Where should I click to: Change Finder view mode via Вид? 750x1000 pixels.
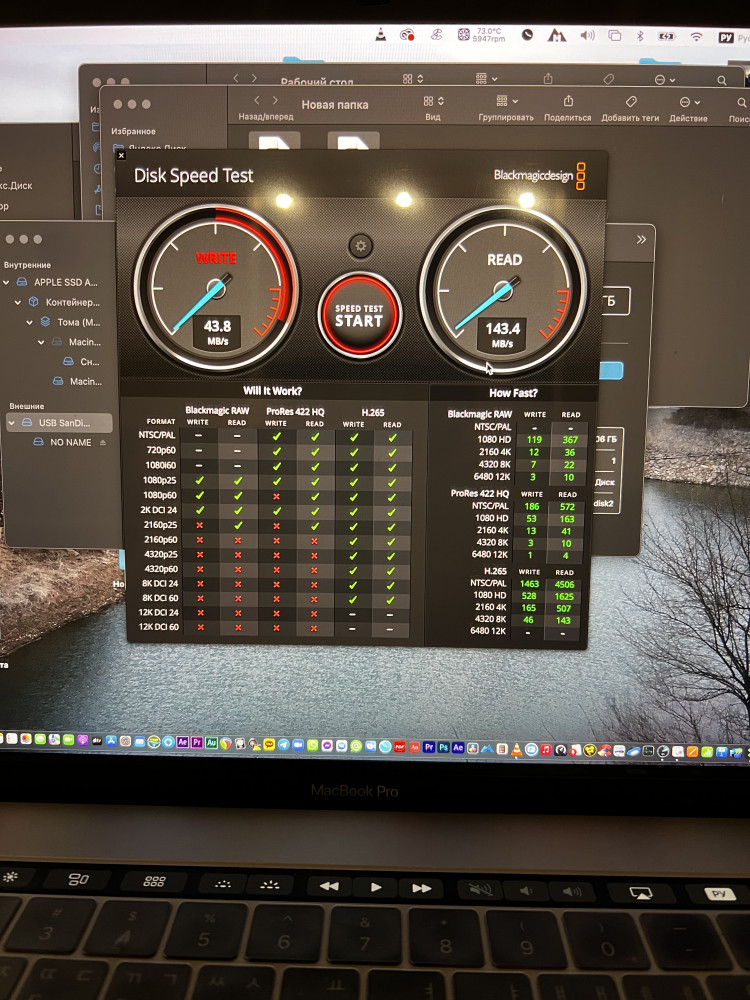(432, 101)
